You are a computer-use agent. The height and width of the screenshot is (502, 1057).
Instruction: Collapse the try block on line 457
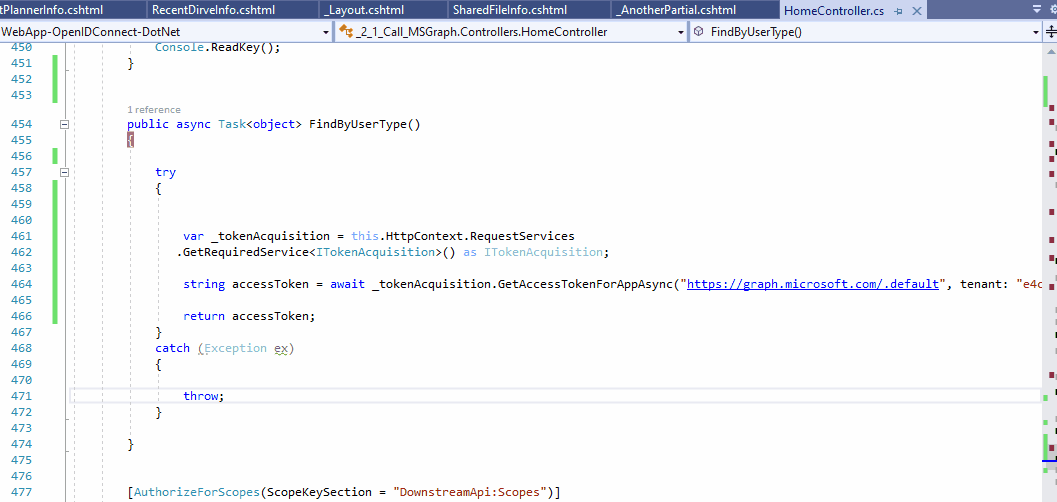tap(65, 172)
